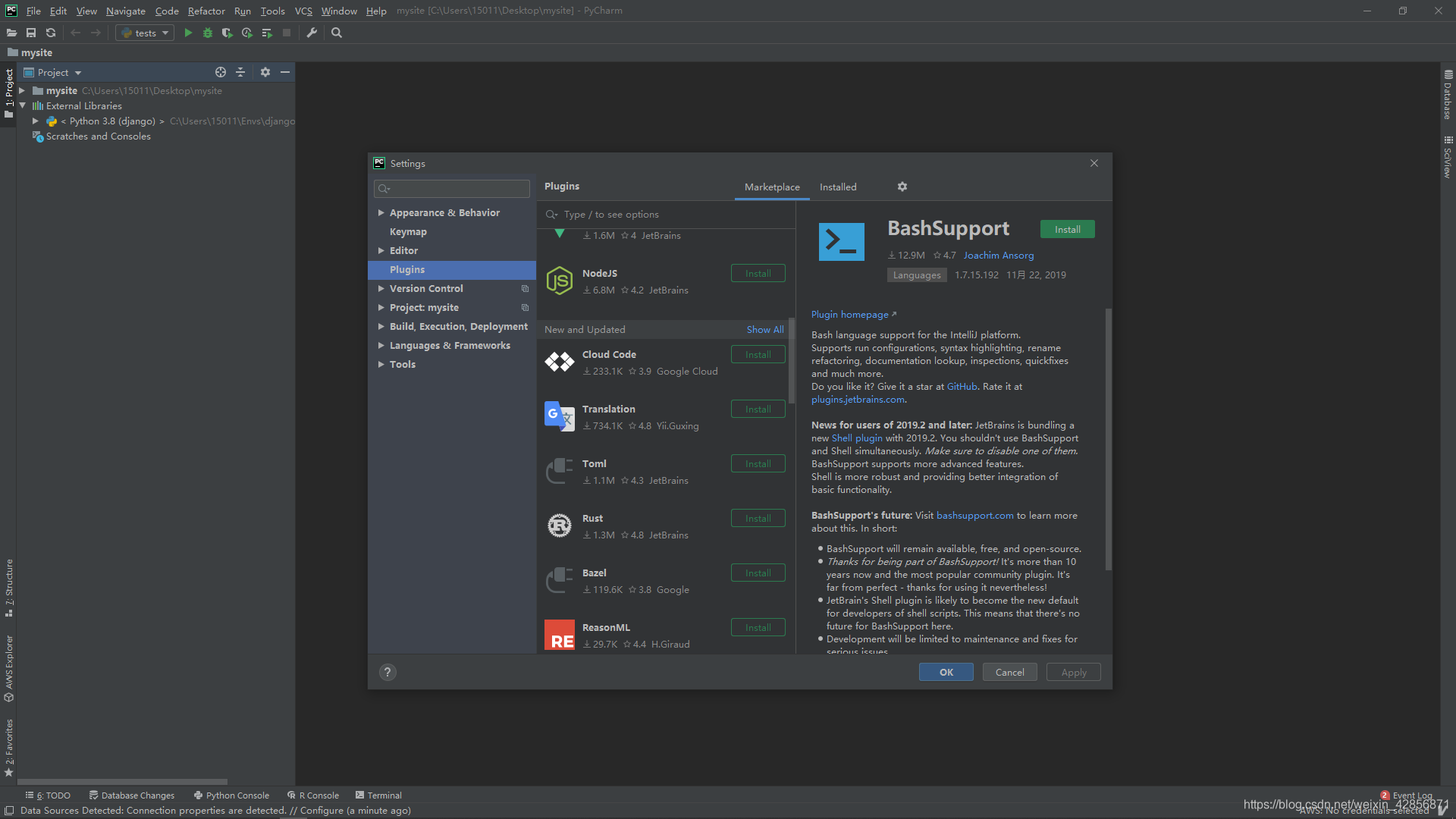
Task: Open settings via the wrench icon
Action: 312,33
